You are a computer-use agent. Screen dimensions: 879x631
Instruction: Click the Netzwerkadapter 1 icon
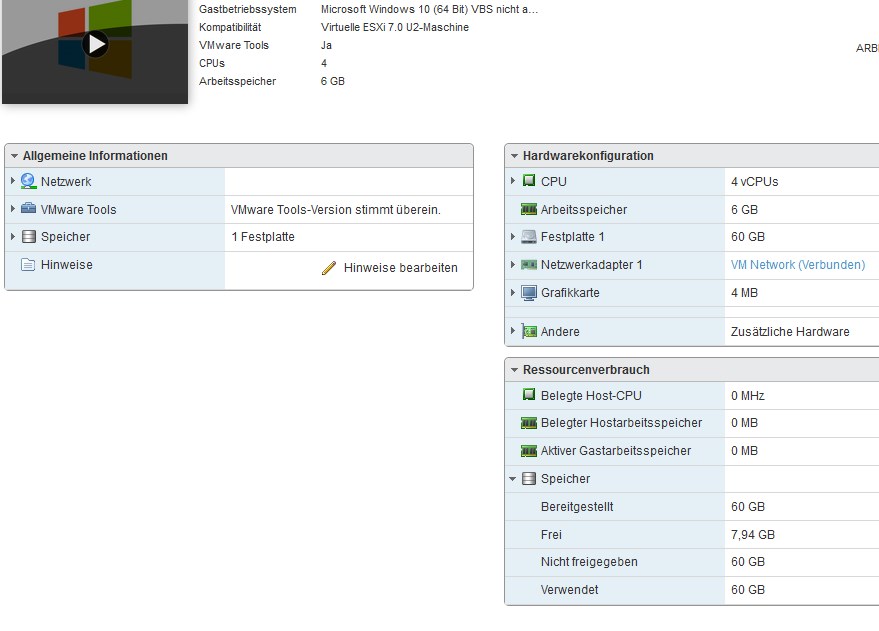point(529,265)
